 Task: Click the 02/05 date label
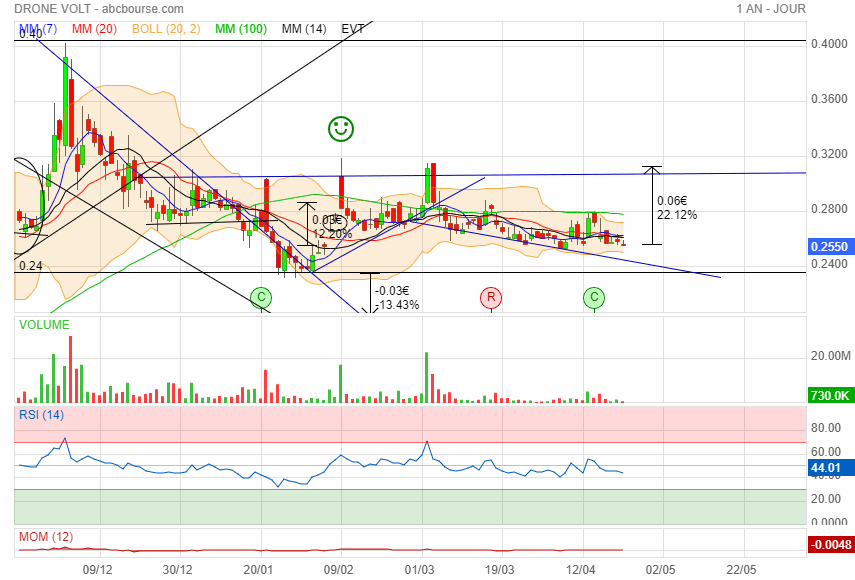click(660, 570)
